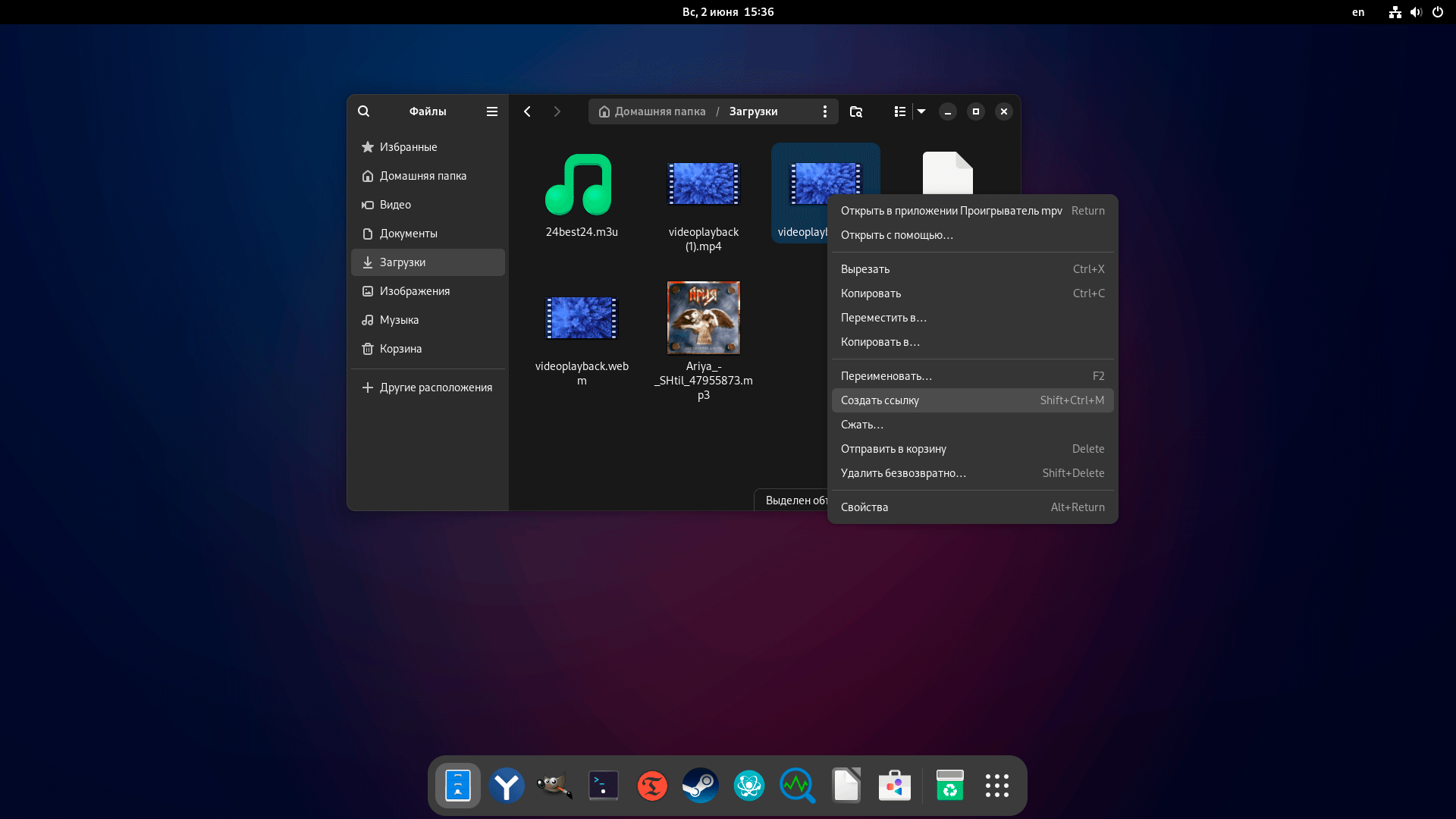This screenshot has width=1456, height=819.
Task: Select the Ariya mp3 album thumbnail
Action: click(x=703, y=318)
